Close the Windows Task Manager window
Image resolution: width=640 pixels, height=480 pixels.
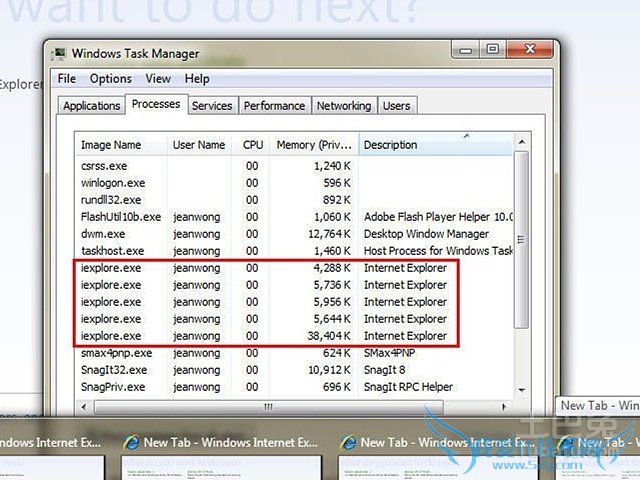[530, 50]
